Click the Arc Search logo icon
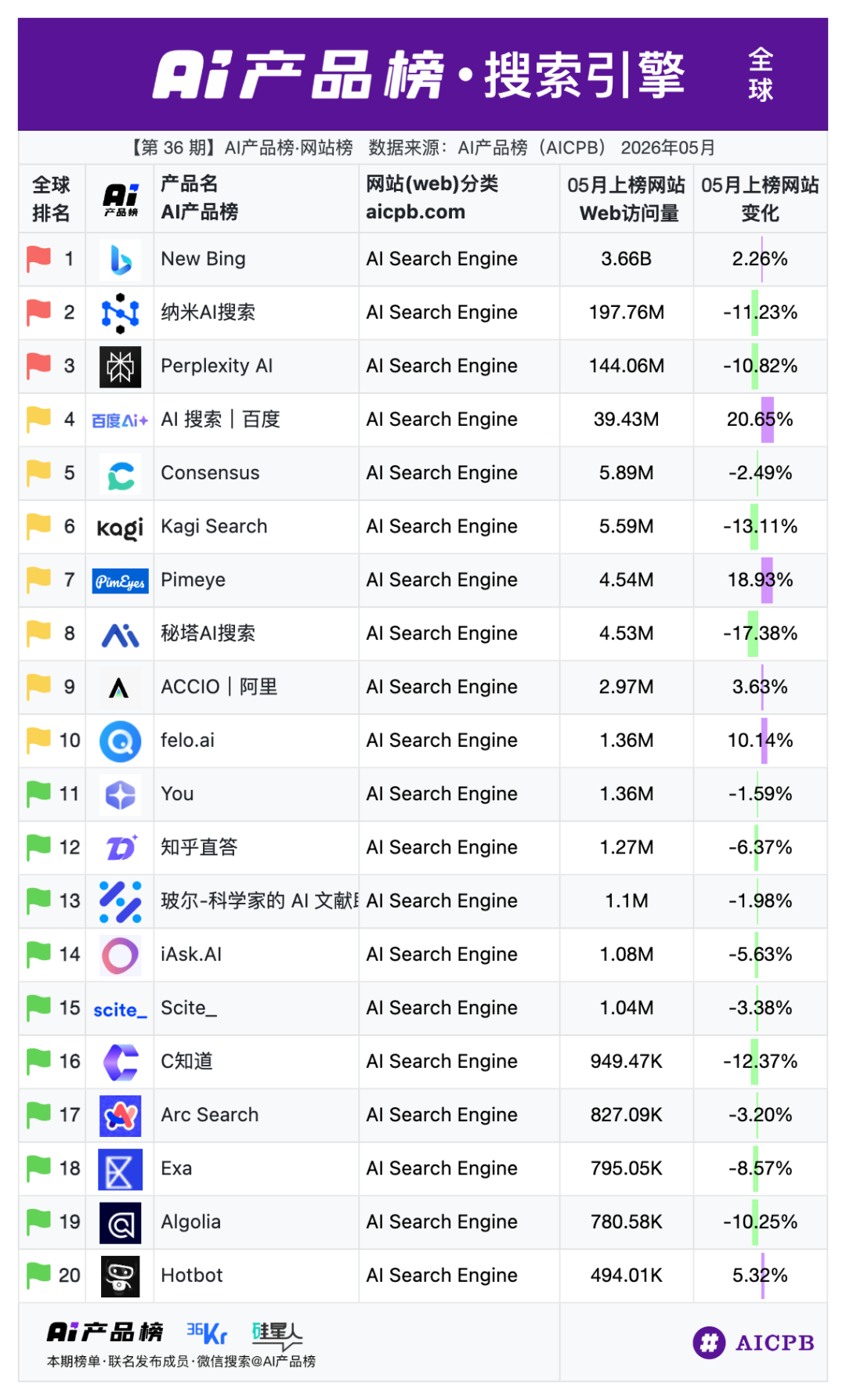846x1400 pixels. [121, 1116]
